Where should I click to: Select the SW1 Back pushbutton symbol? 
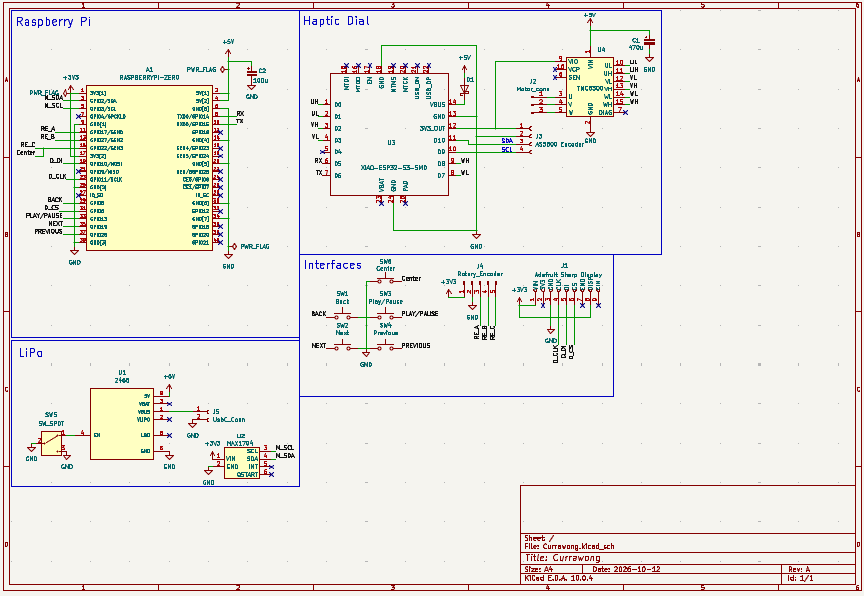[342, 316]
